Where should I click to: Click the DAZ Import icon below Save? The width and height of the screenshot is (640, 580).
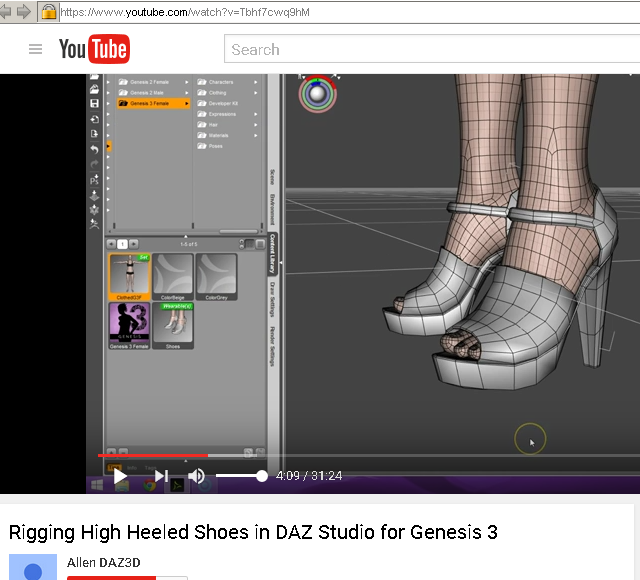point(94,119)
